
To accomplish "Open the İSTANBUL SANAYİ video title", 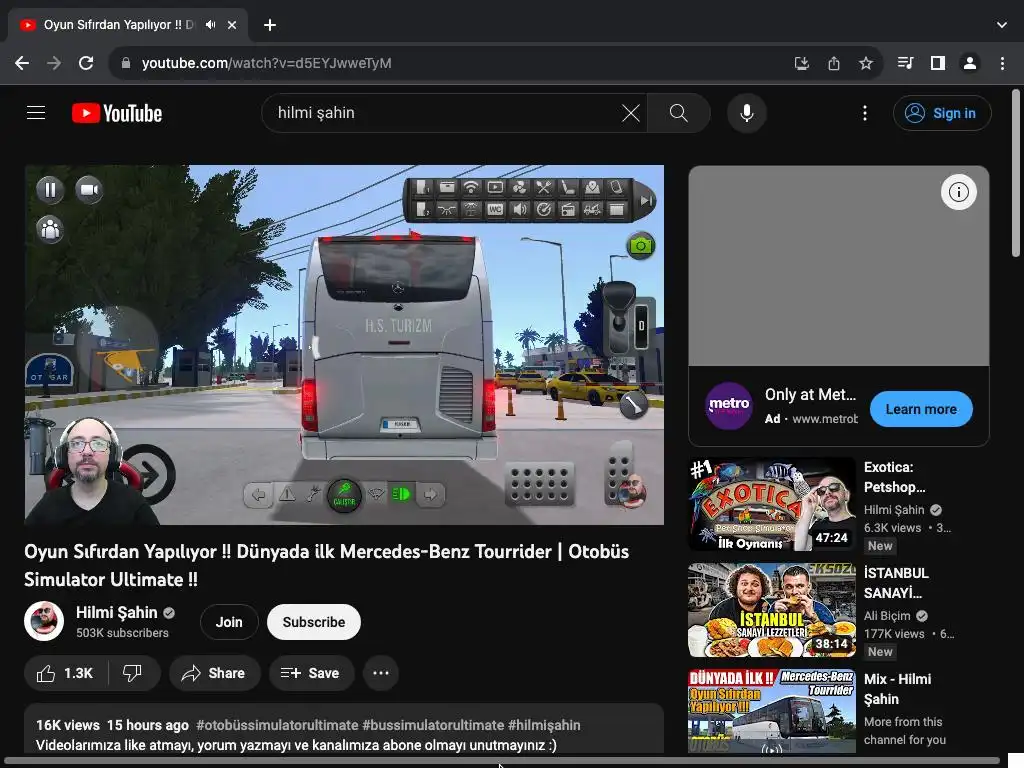I will [895, 583].
